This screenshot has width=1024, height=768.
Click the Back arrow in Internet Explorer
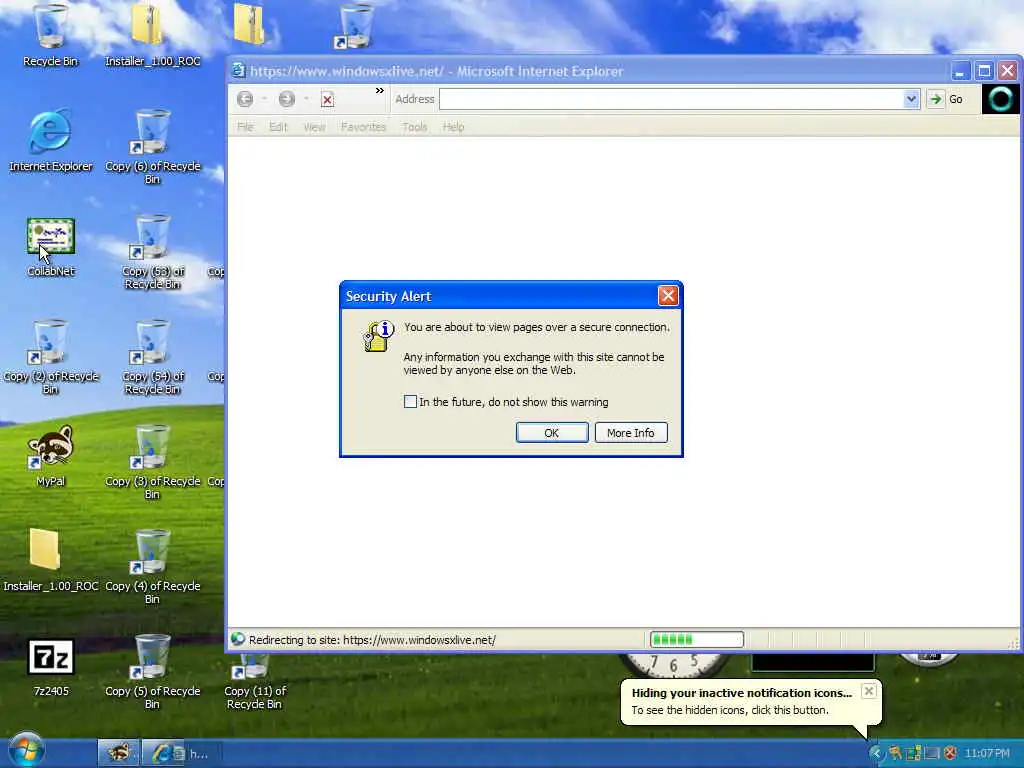245,99
